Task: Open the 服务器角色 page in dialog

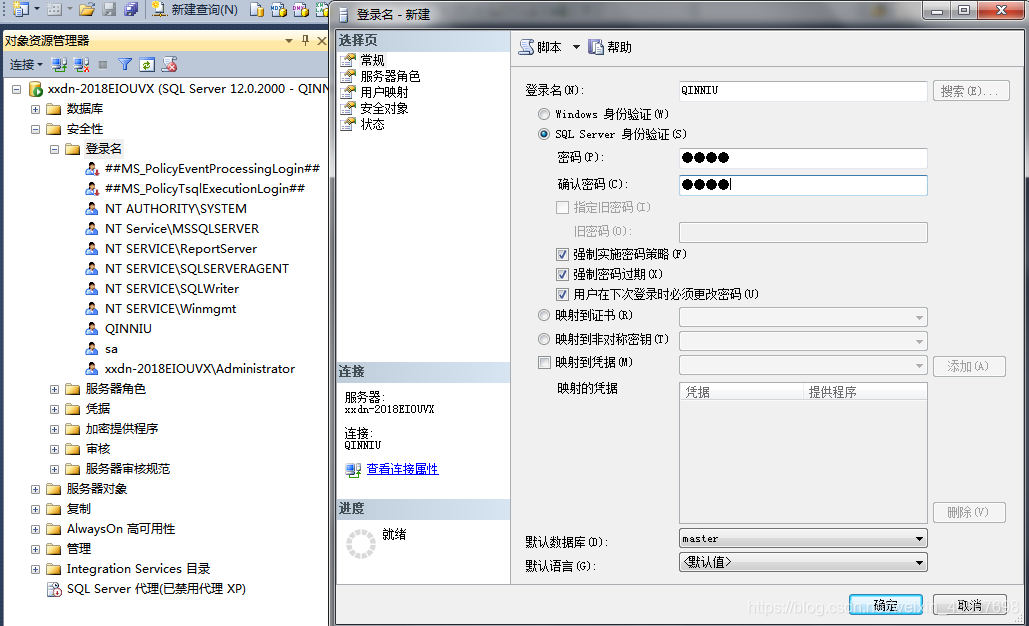Action: (x=390, y=76)
